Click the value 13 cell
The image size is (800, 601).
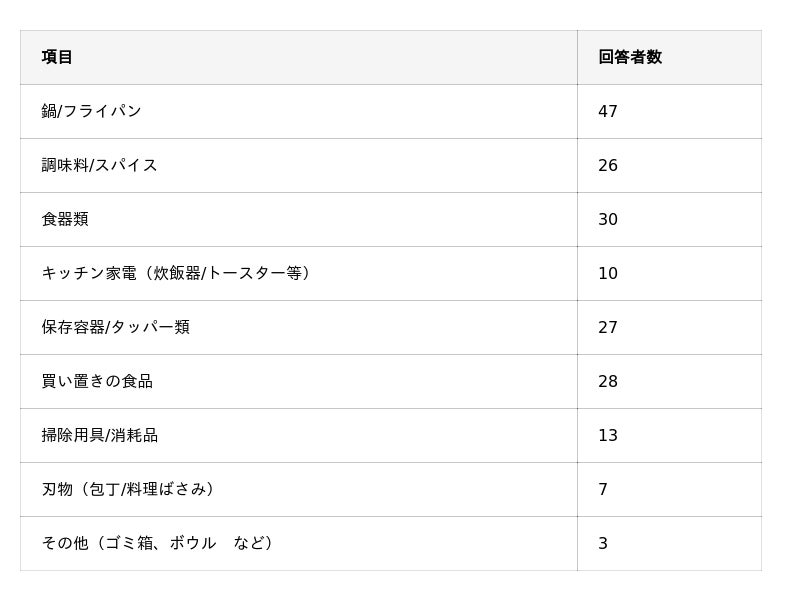tap(608, 435)
